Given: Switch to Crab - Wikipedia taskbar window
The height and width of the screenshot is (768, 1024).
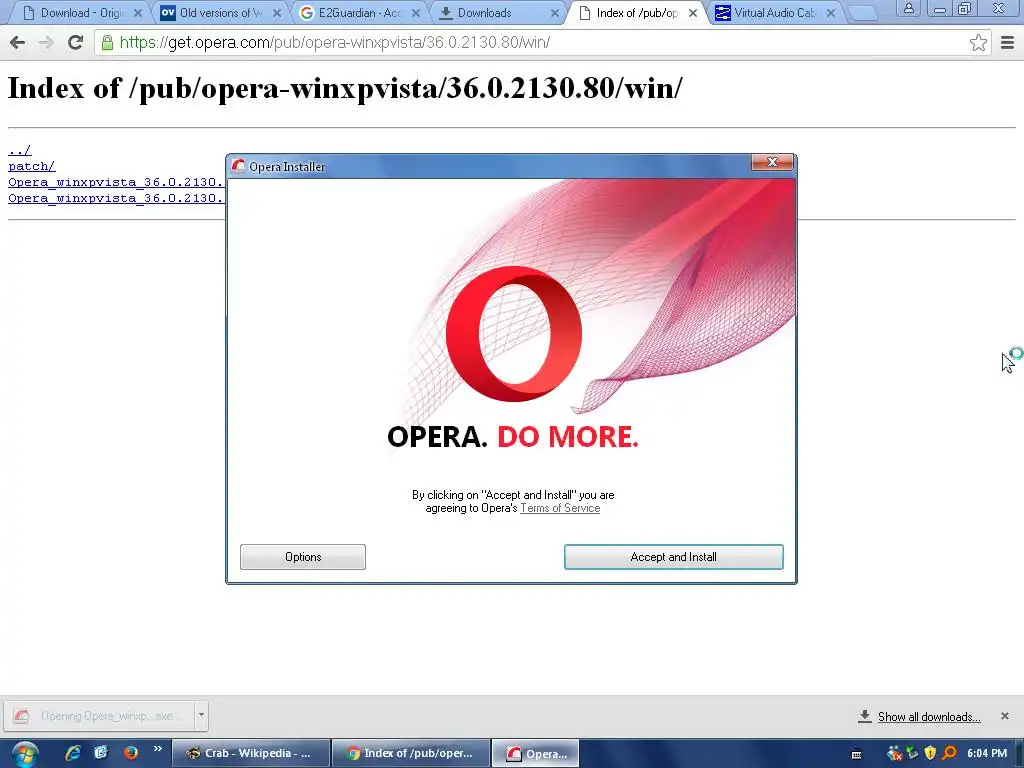Looking at the screenshot, I should point(251,754).
